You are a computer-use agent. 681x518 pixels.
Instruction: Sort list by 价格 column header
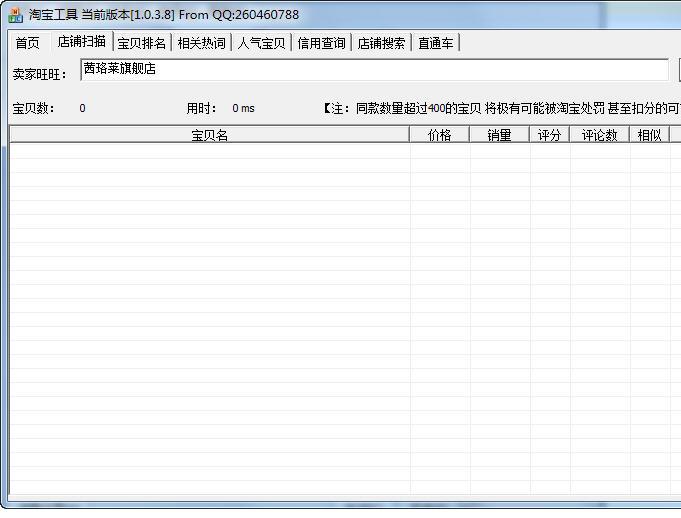click(x=439, y=135)
